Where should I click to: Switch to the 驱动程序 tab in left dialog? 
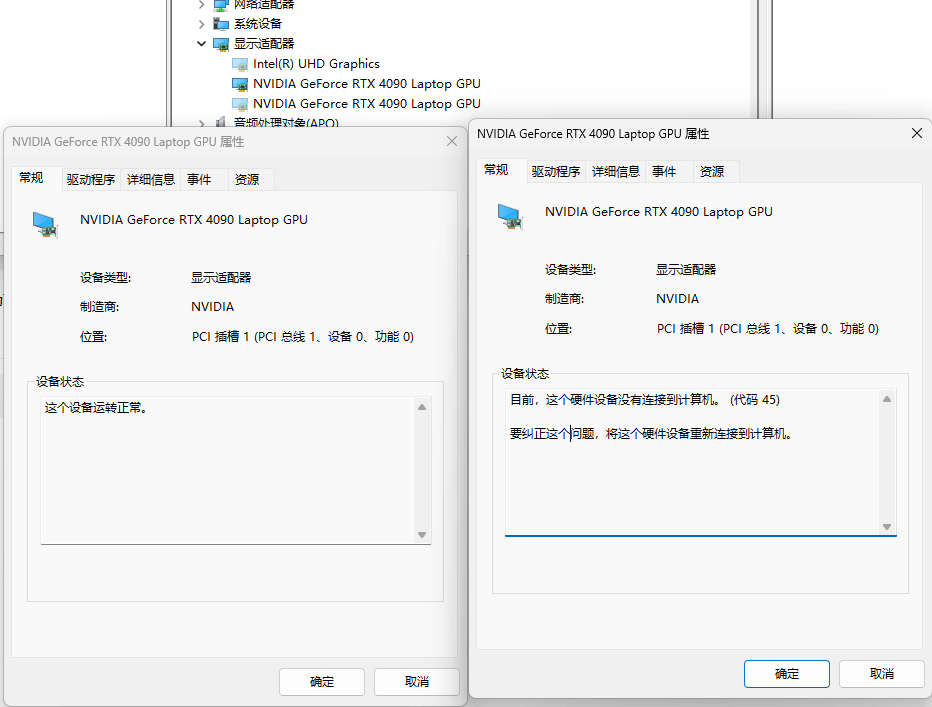click(90, 178)
